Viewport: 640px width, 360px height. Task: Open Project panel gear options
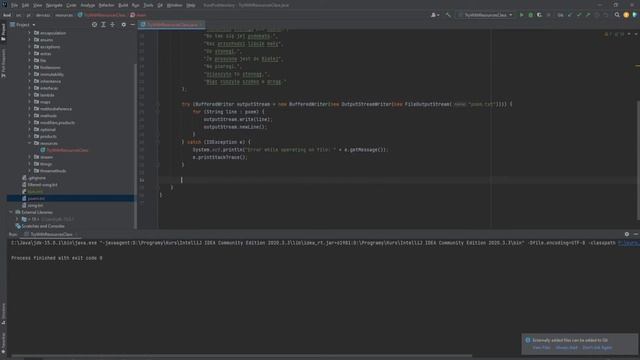124,24
